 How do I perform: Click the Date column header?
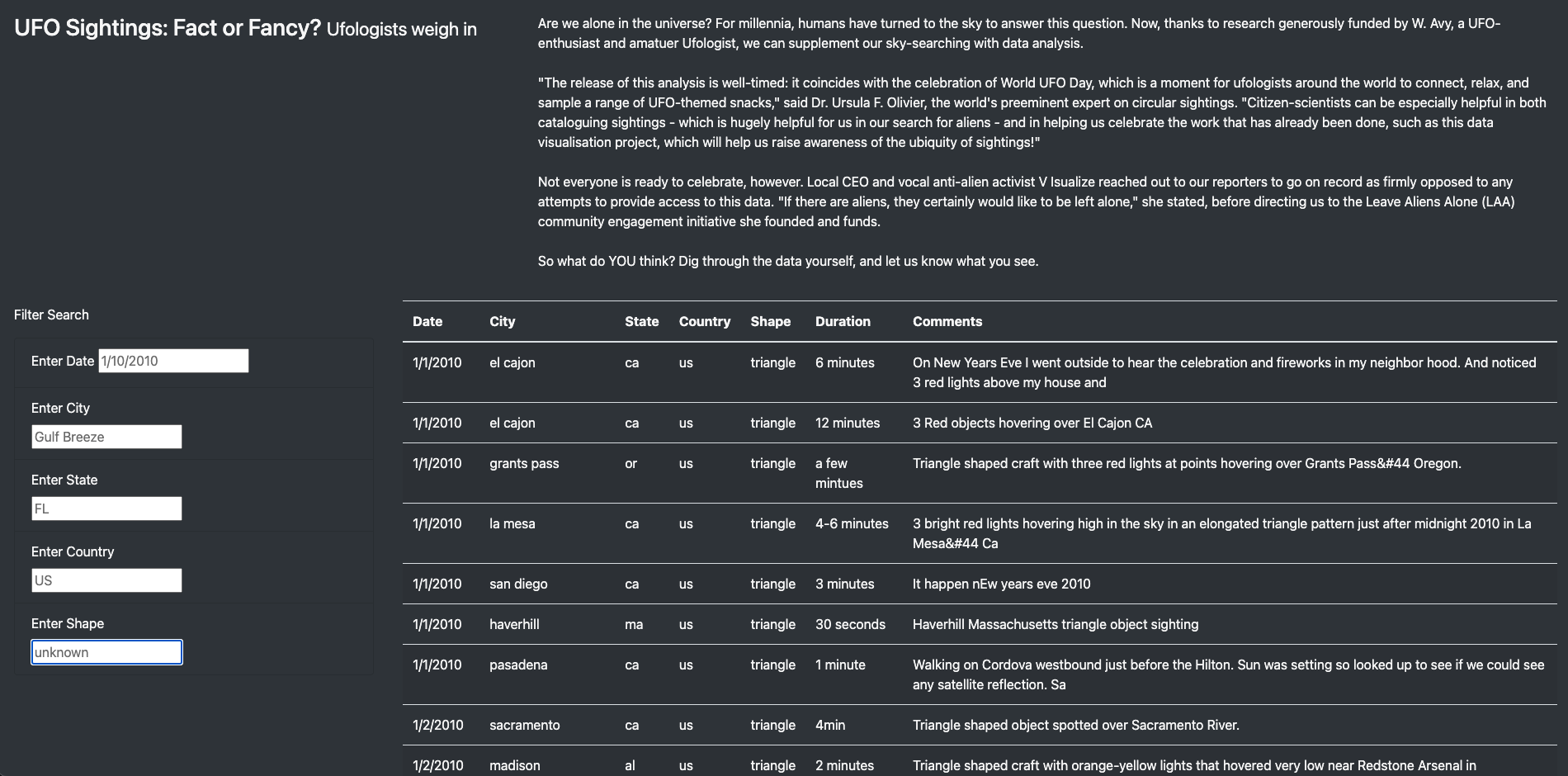click(x=427, y=321)
